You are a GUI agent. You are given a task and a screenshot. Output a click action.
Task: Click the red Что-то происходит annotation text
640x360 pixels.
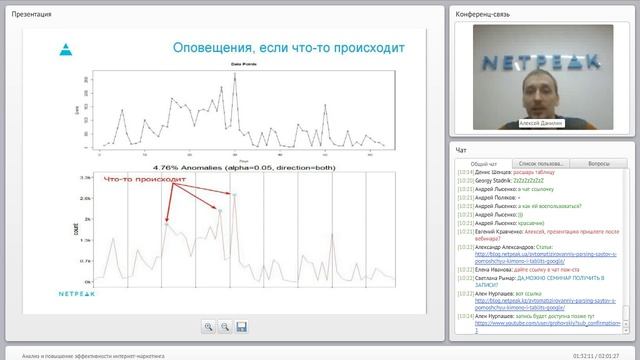pos(145,179)
